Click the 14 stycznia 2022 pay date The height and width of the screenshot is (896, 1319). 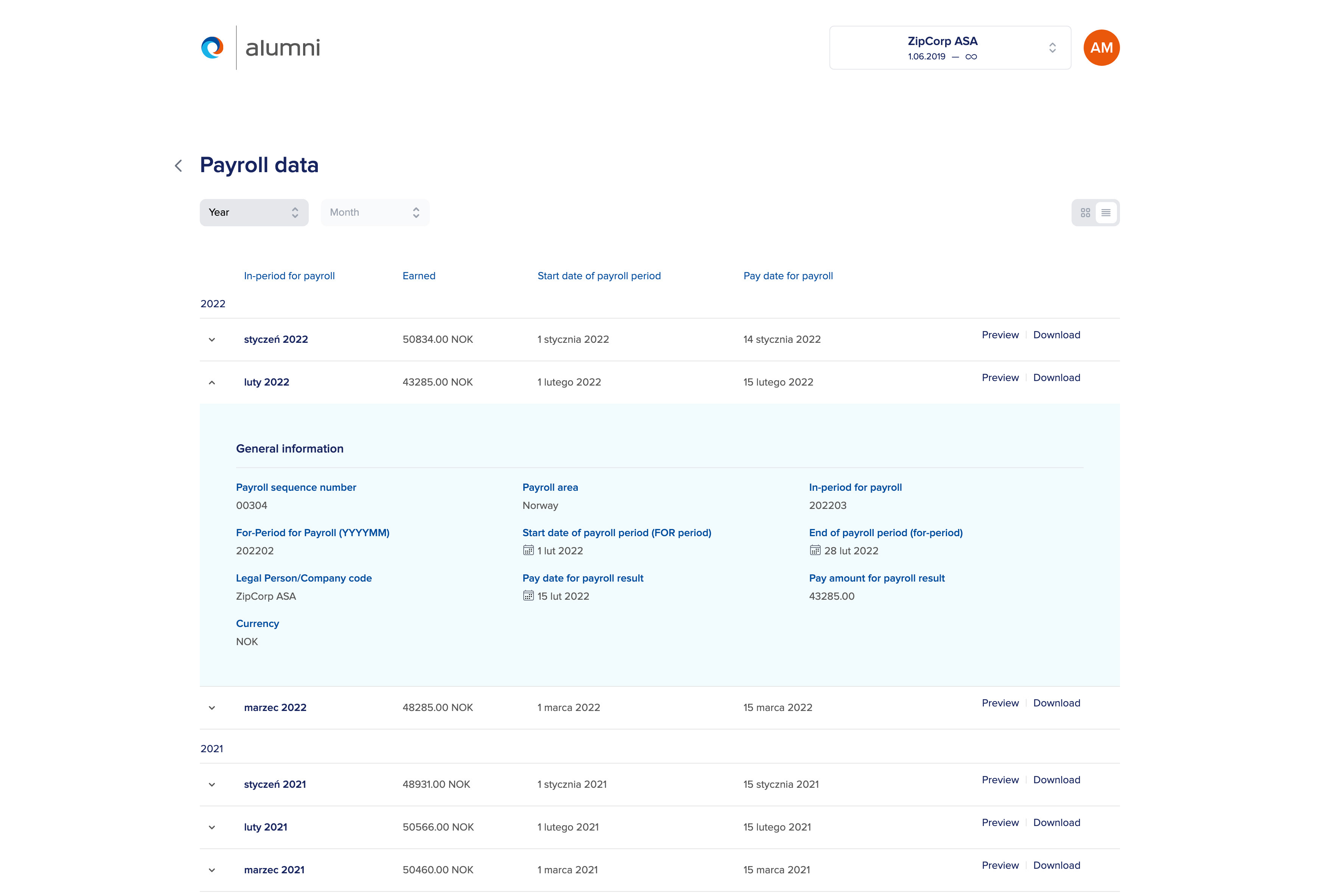782,339
